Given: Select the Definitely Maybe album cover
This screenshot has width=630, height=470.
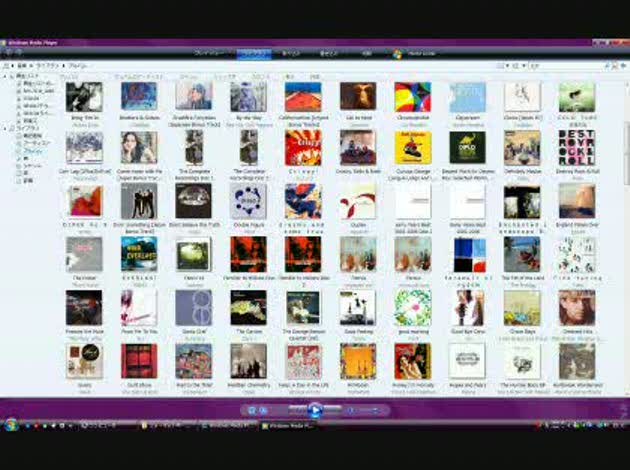Looking at the screenshot, I should click(522, 147).
